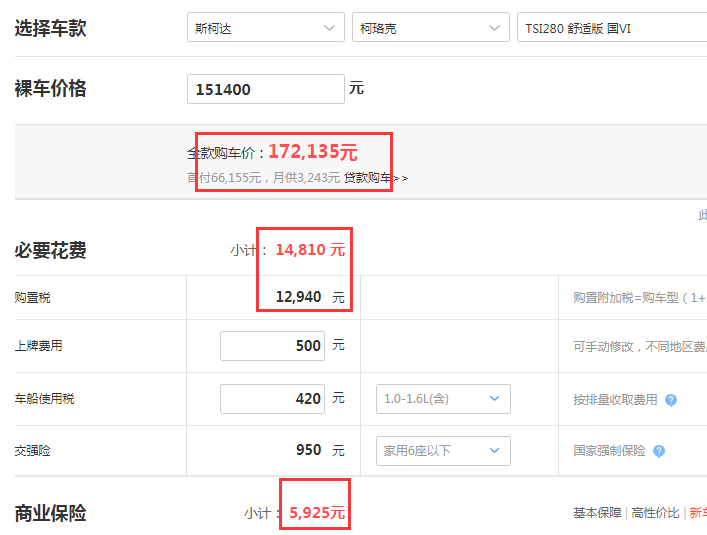
Task: Click the 必要花费 section heading
Action: click(x=50, y=250)
